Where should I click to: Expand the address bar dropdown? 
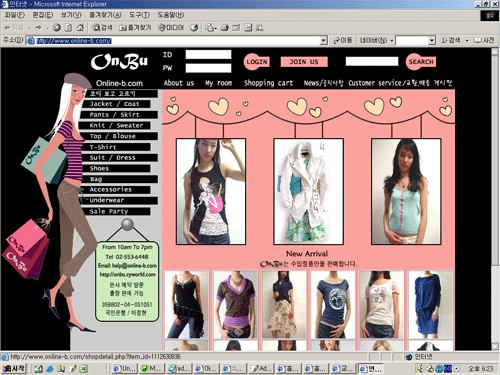323,41
